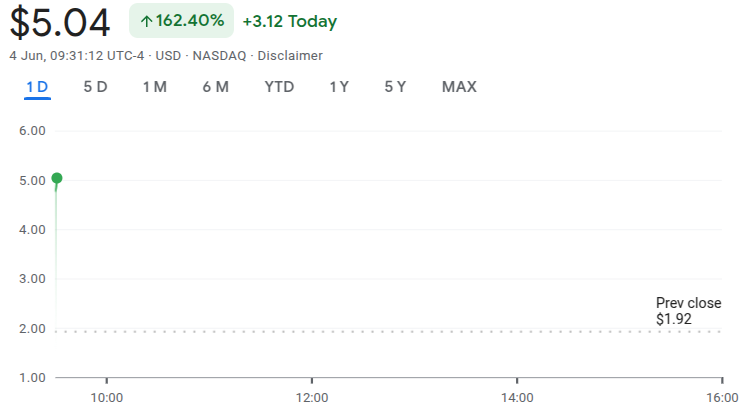
Task: Click the 10:00 time axis label
Action: pyautogui.click(x=107, y=397)
